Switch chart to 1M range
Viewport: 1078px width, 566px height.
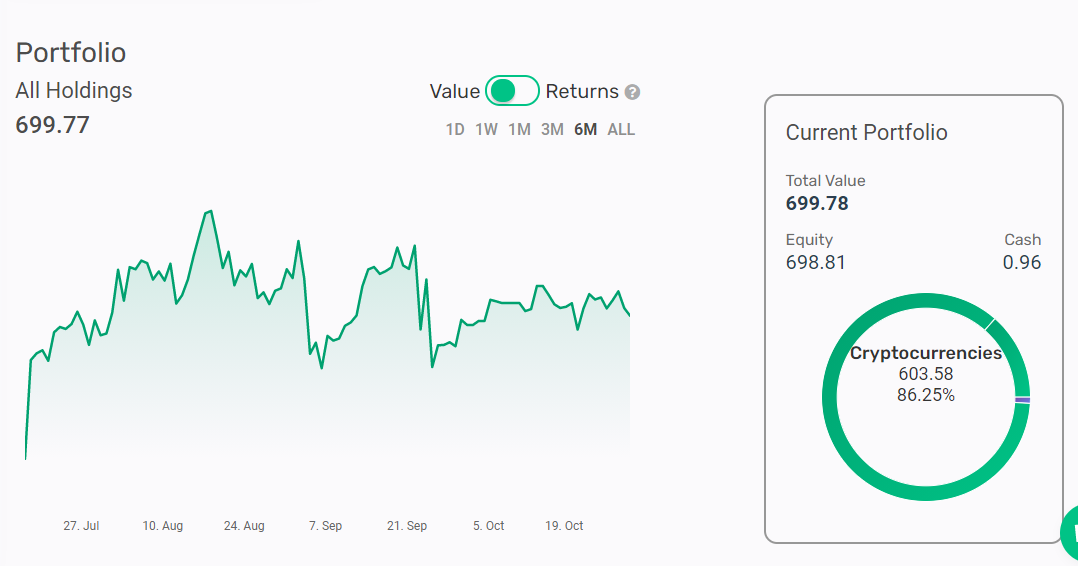click(x=519, y=129)
